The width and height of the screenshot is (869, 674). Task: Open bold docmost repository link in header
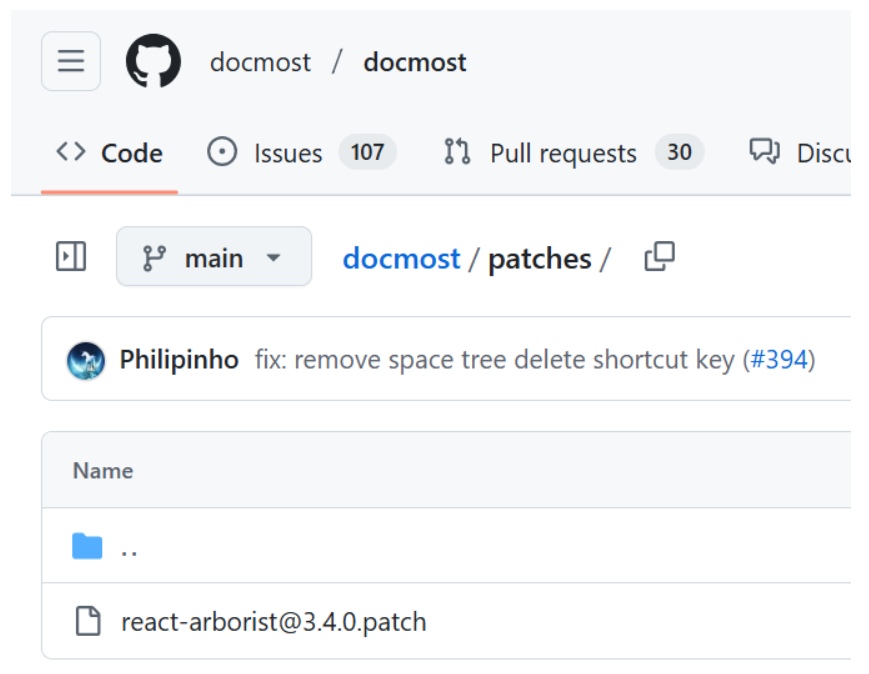click(x=415, y=62)
